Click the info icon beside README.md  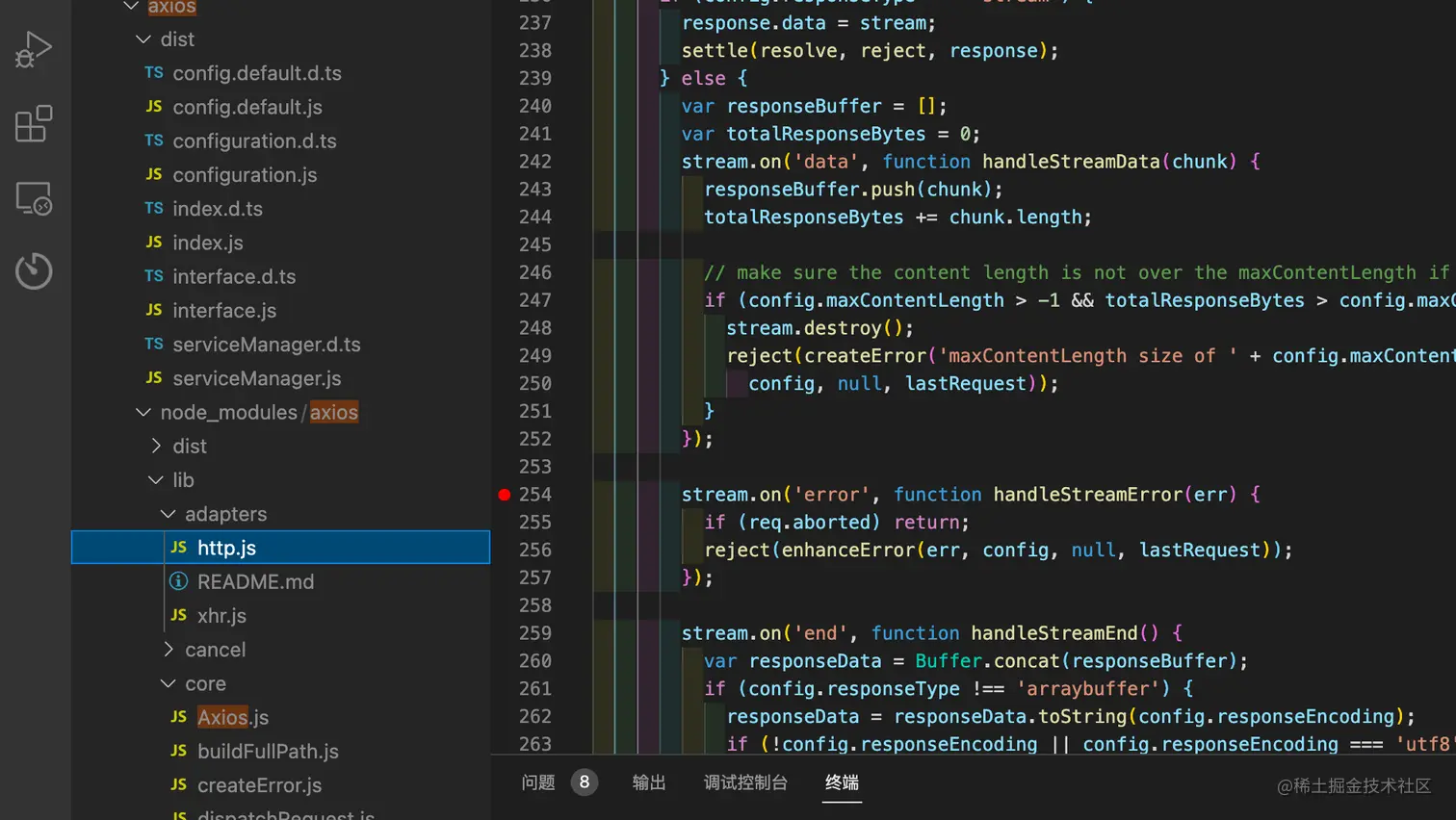[178, 581]
